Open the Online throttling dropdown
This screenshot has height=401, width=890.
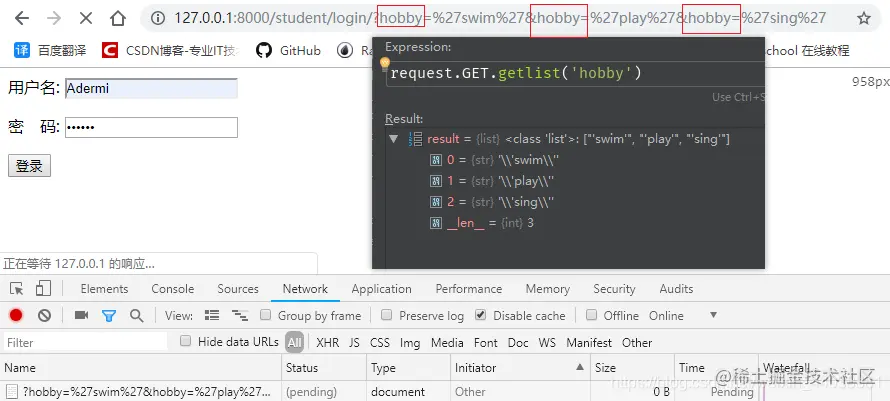(x=683, y=315)
